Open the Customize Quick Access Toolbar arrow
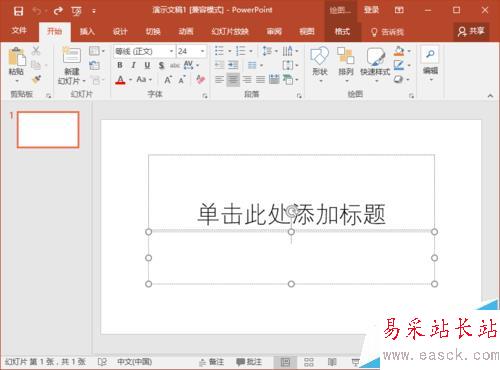This screenshot has height=370, width=500. pyautogui.click(x=94, y=11)
